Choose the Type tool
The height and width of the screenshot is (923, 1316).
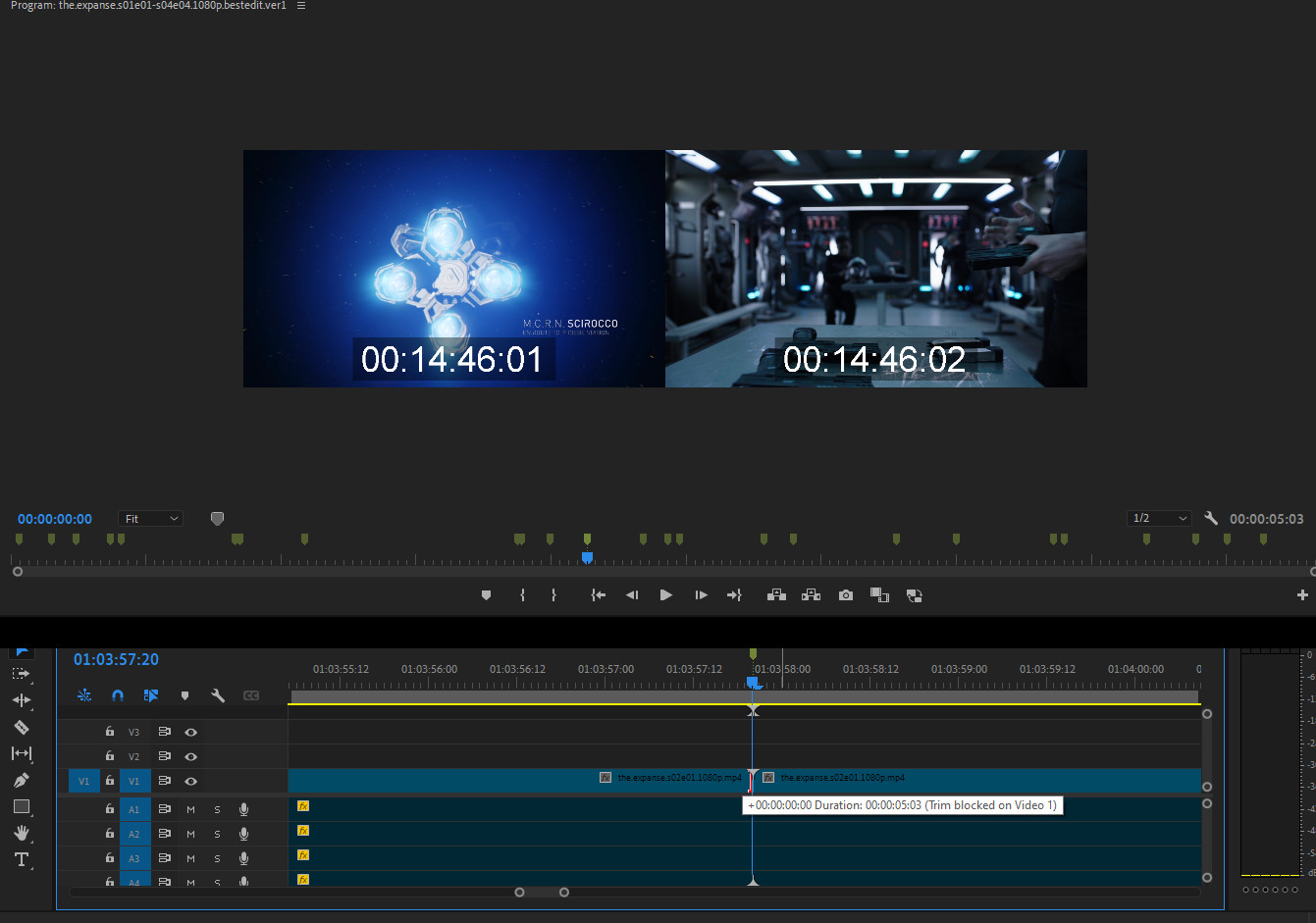click(x=21, y=859)
